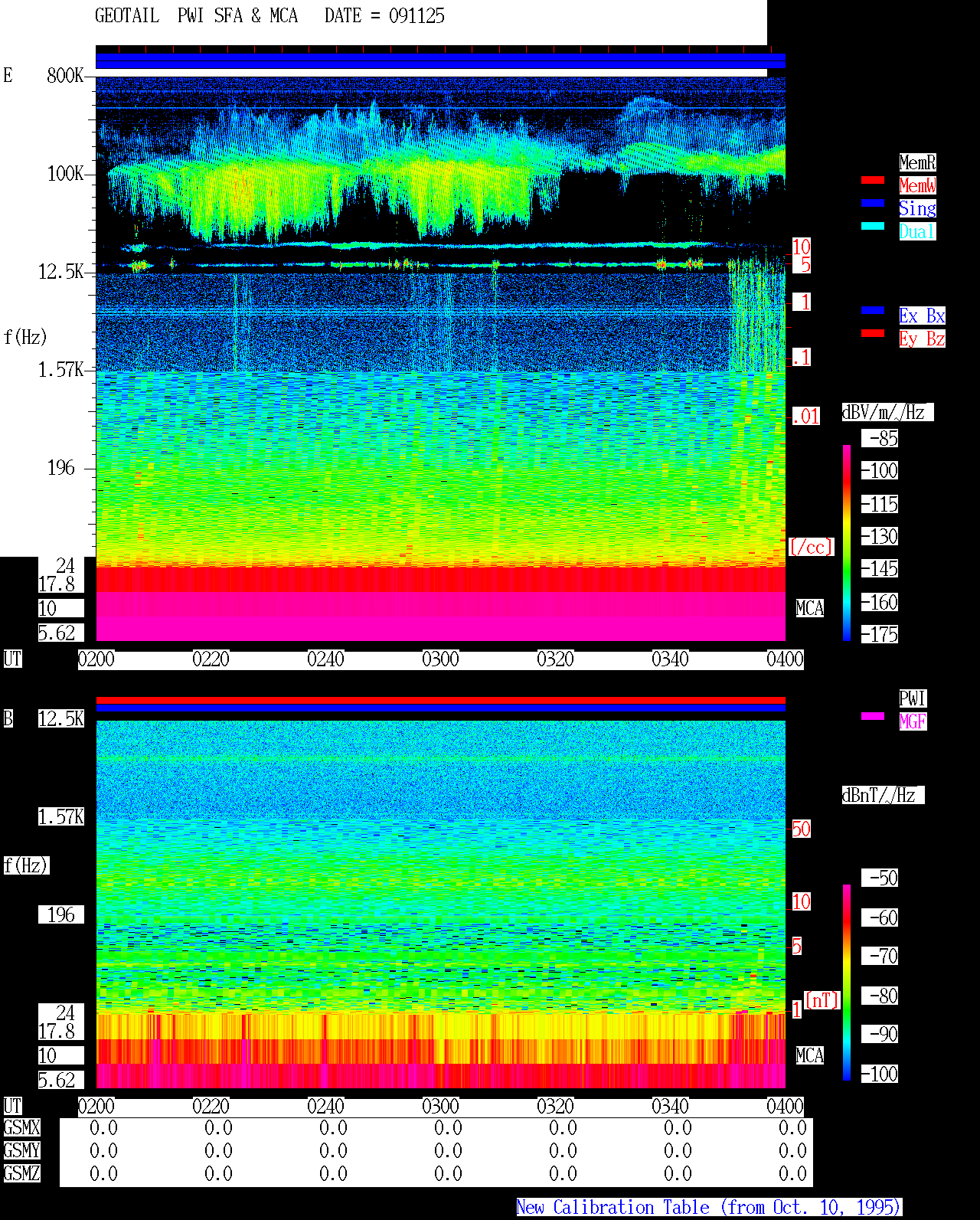Click the 'GEOTAIL PWI SFA & MCA' title text
This screenshot has height=1220, width=980.
click(x=196, y=16)
